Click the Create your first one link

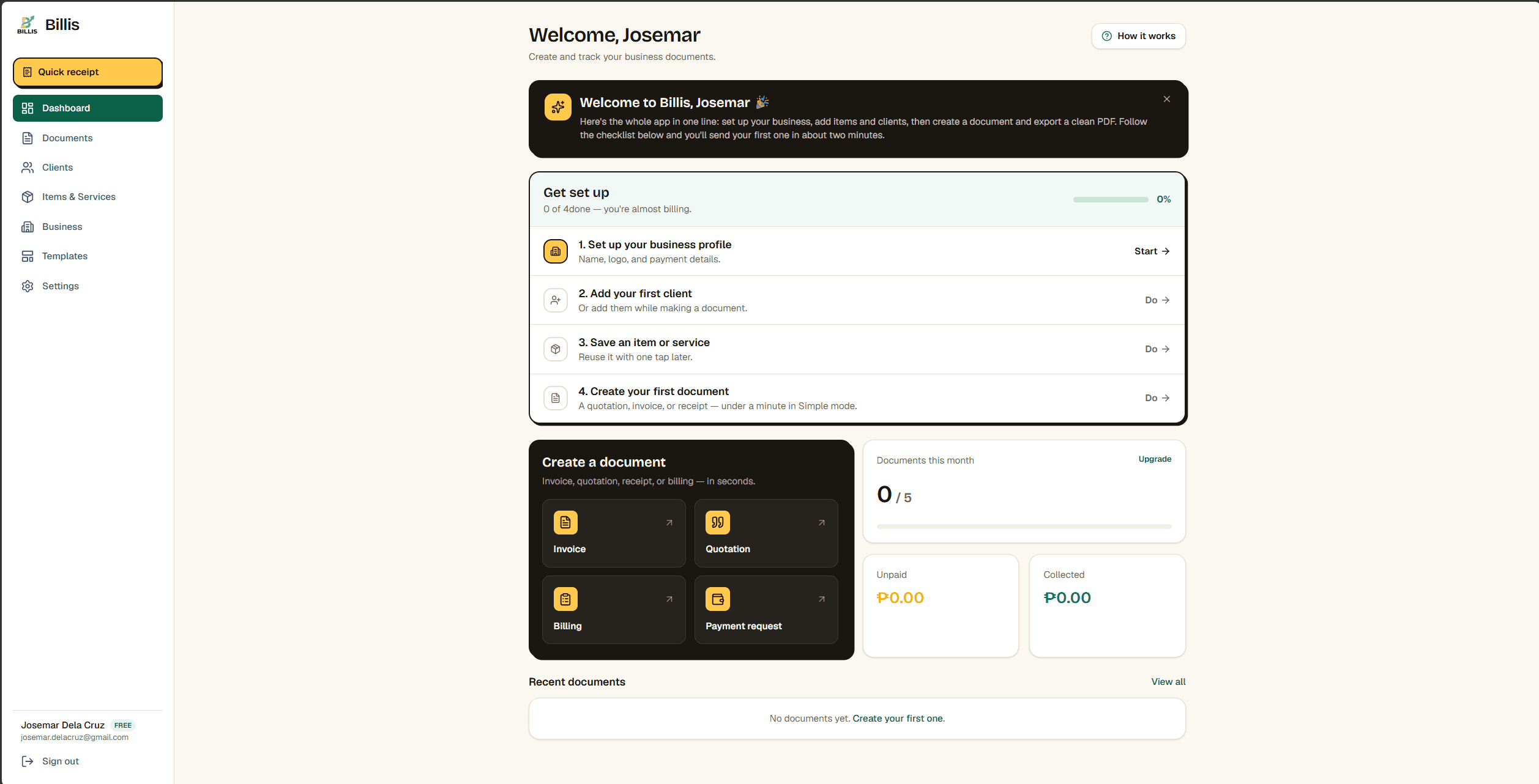[x=898, y=719]
